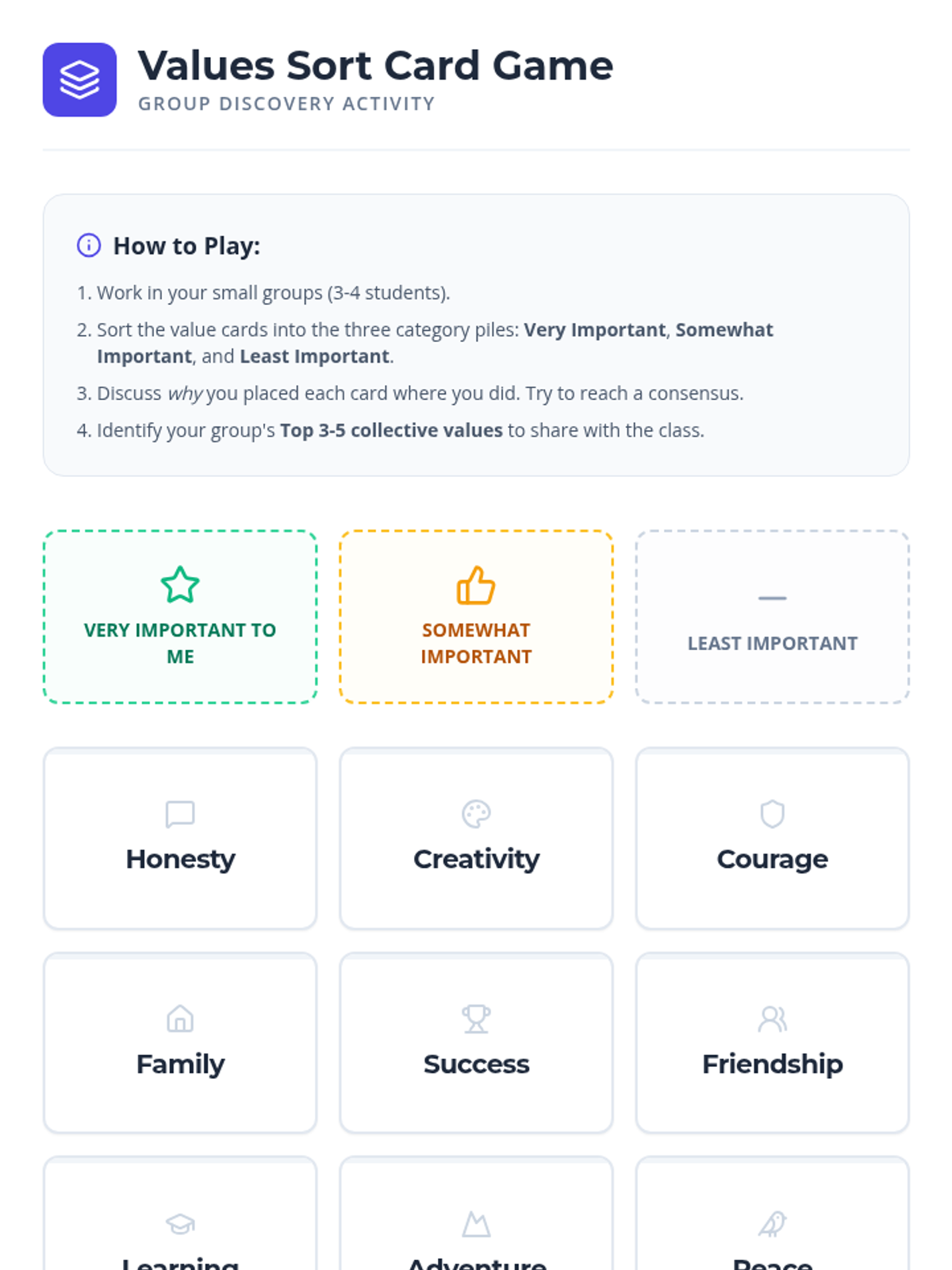Select the Very Important To Me pile
Screen dimensions: 952x1270
(x=180, y=617)
